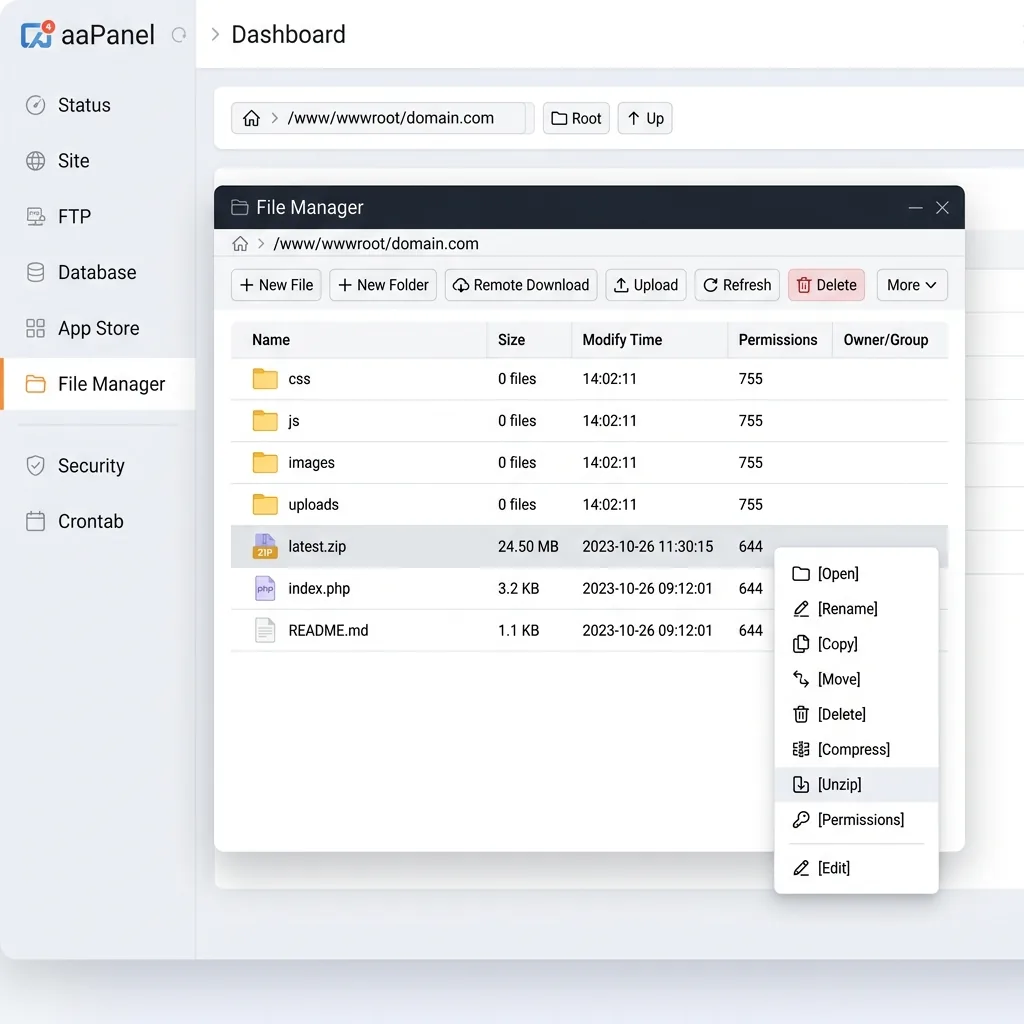The image size is (1024, 1024).
Task: Click the 1.1 KB size cell
Action: tap(519, 630)
